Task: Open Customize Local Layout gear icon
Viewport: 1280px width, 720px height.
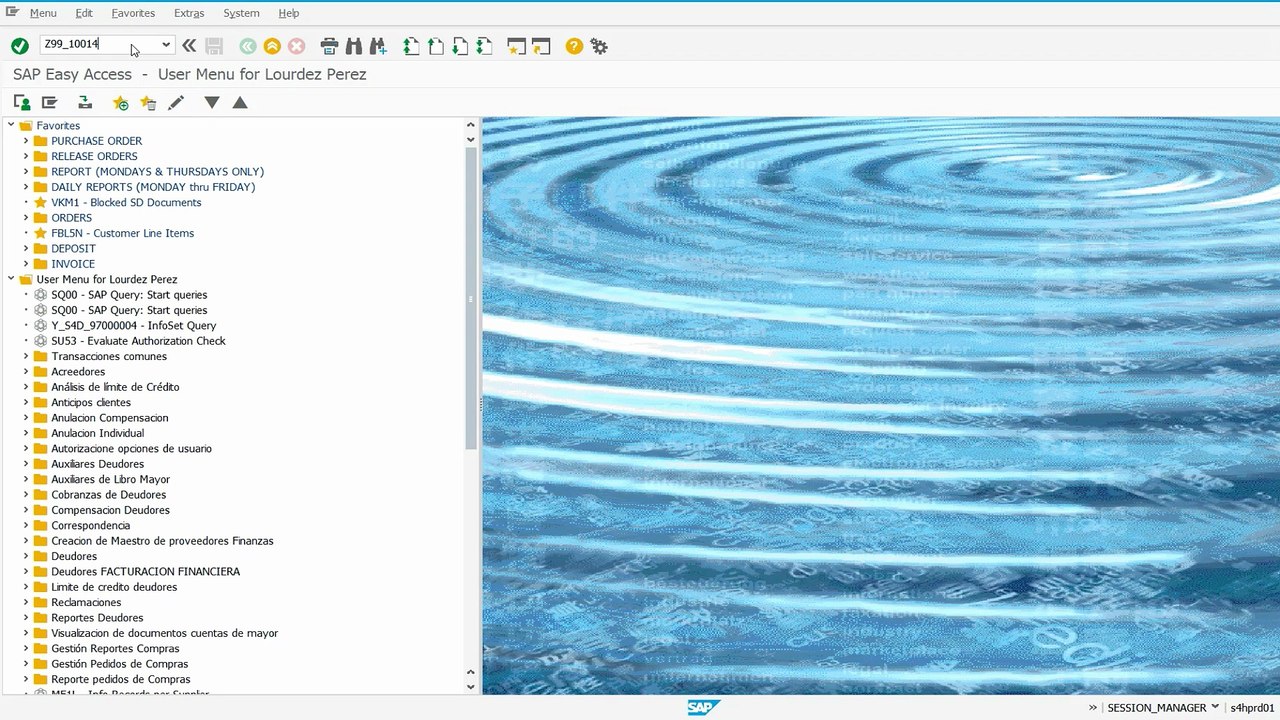Action: tap(599, 46)
